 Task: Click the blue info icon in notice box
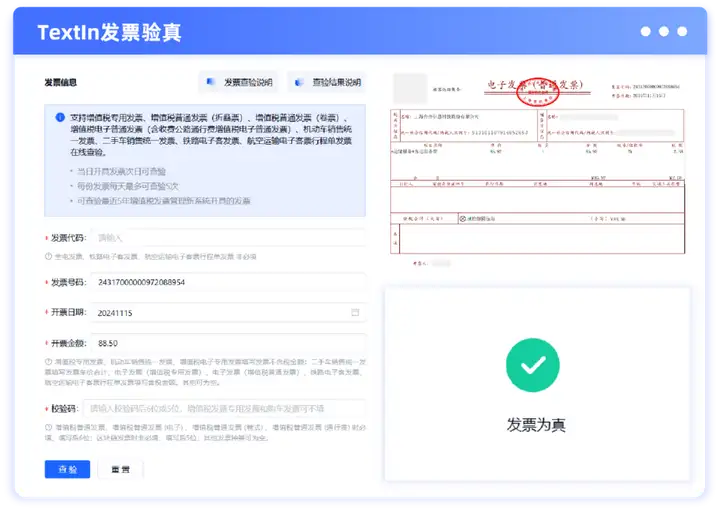60,118
